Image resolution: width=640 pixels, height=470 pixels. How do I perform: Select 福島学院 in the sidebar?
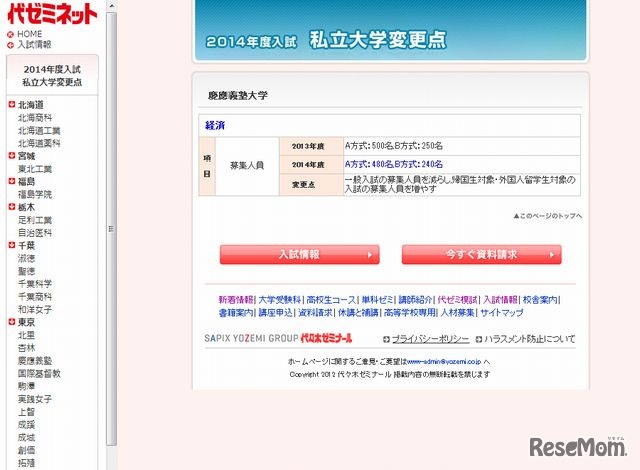pyautogui.click(x=35, y=194)
